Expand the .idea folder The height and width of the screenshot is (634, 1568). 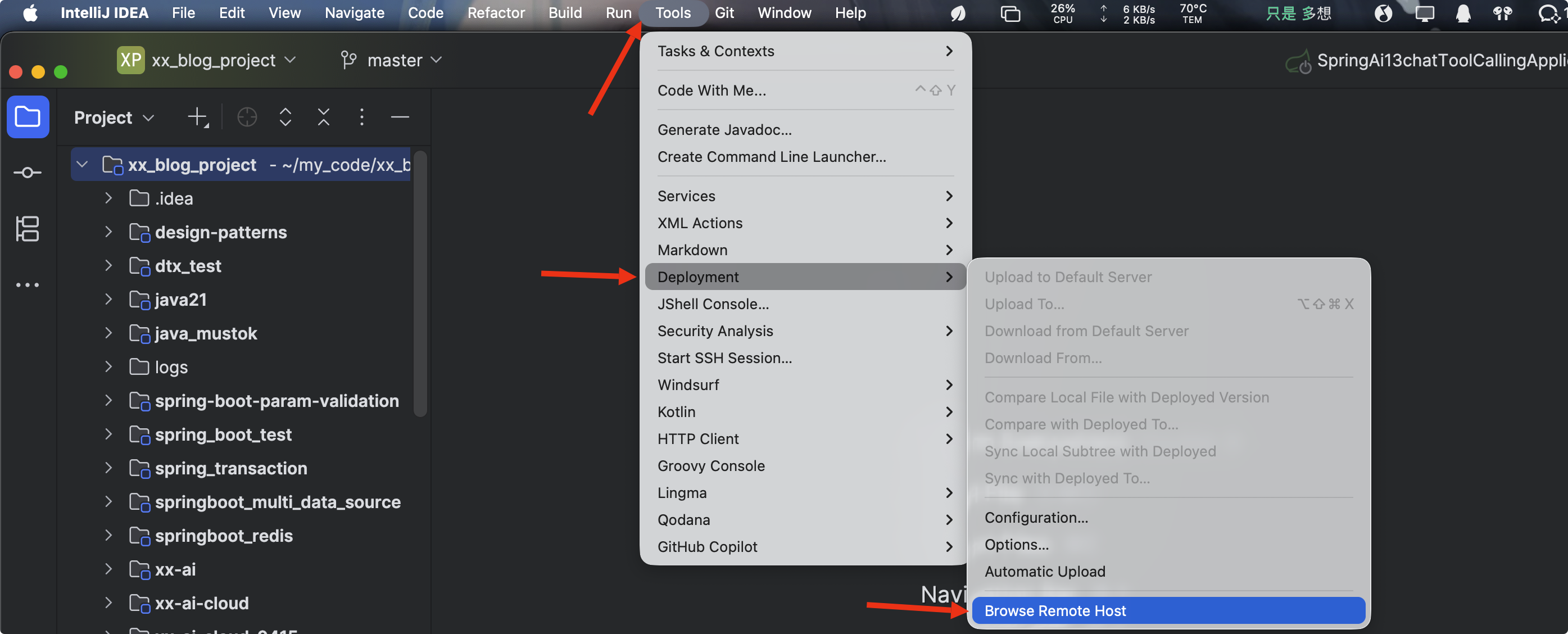point(108,198)
